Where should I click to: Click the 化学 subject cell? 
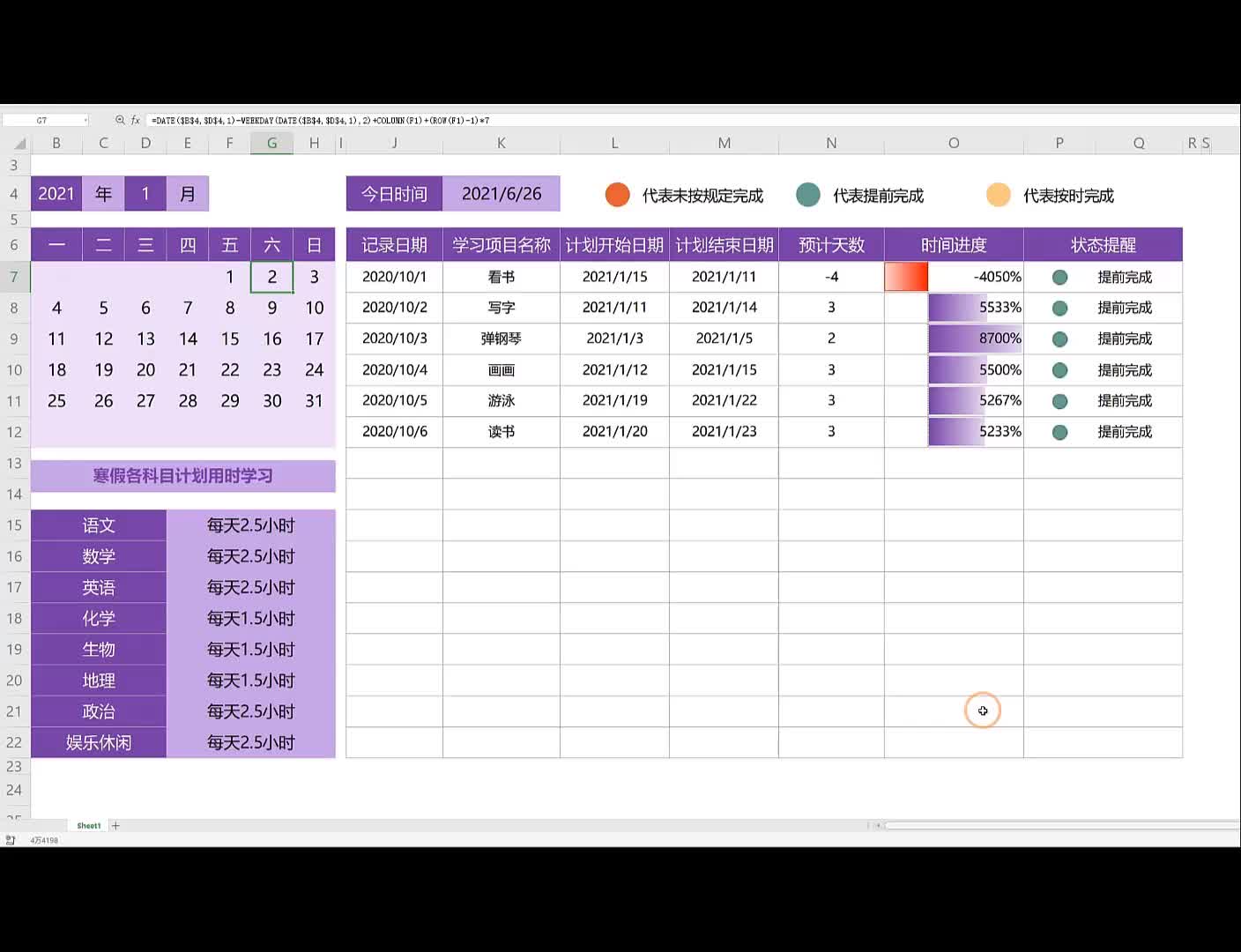click(99, 618)
